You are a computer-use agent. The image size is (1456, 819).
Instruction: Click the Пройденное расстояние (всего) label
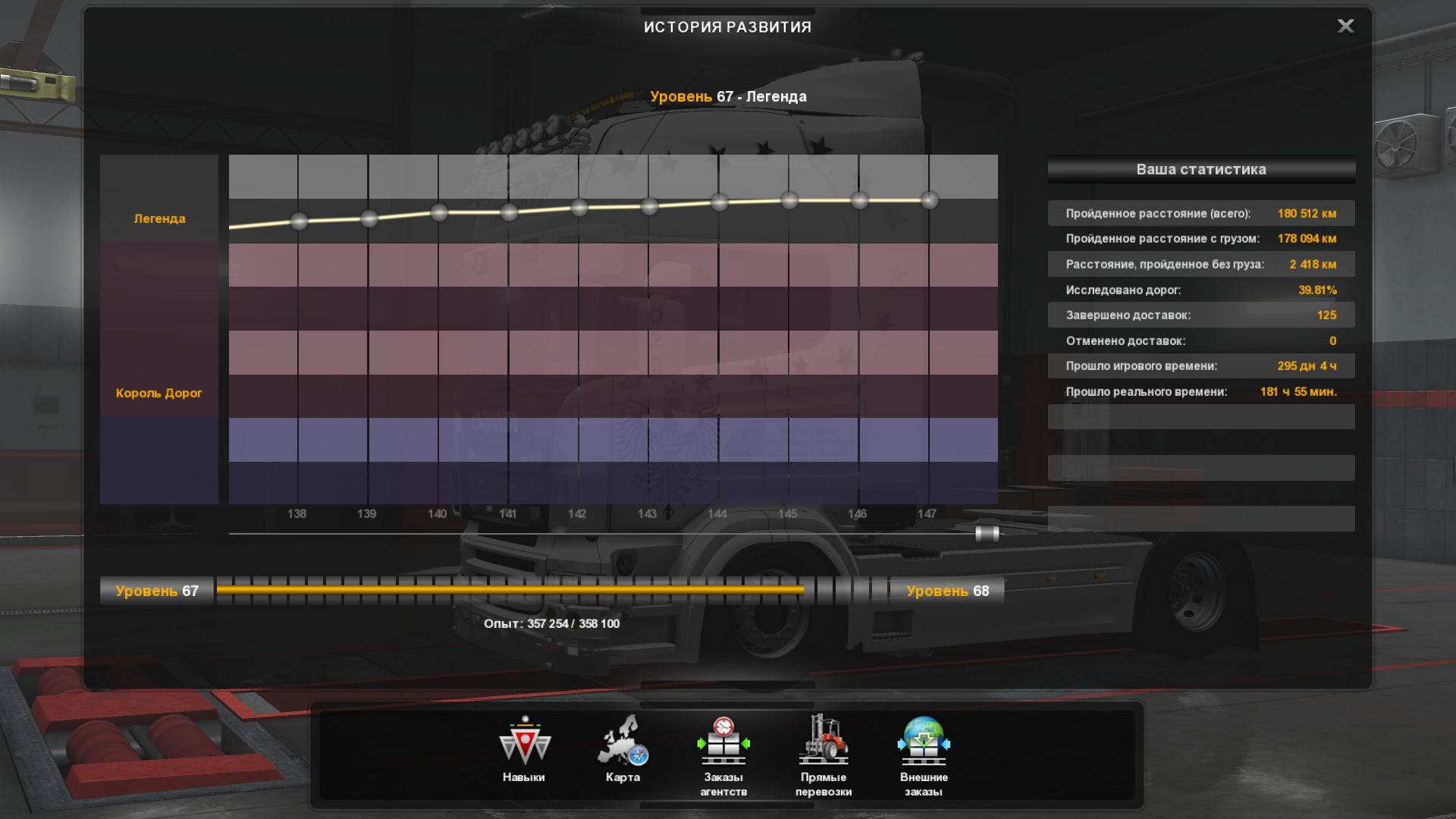click(x=1158, y=213)
